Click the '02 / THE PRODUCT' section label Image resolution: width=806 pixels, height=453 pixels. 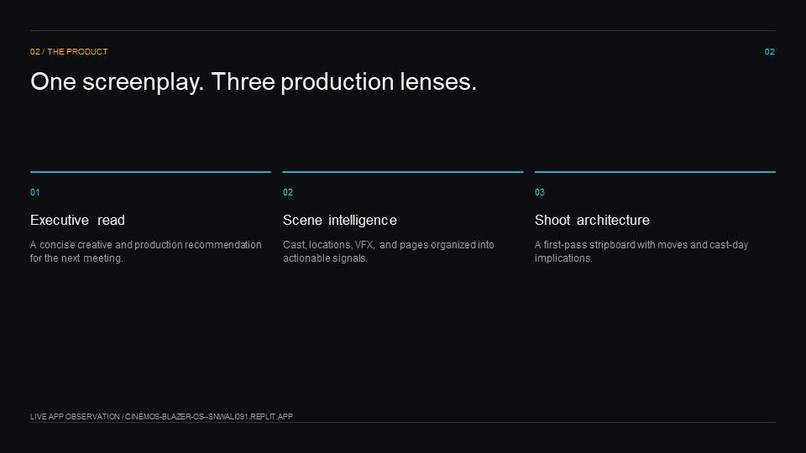pos(69,52)
